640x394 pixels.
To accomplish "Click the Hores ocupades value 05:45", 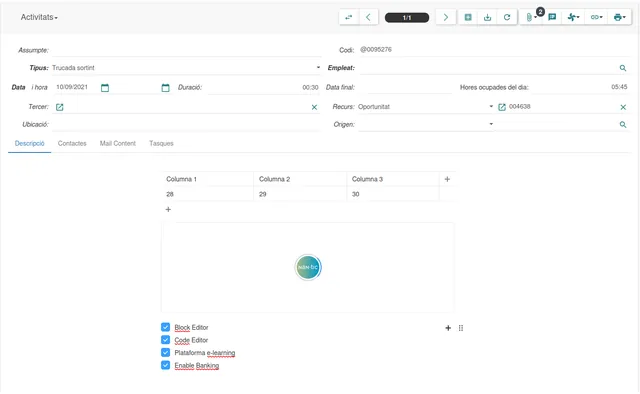I will click(x=619, y=87).
